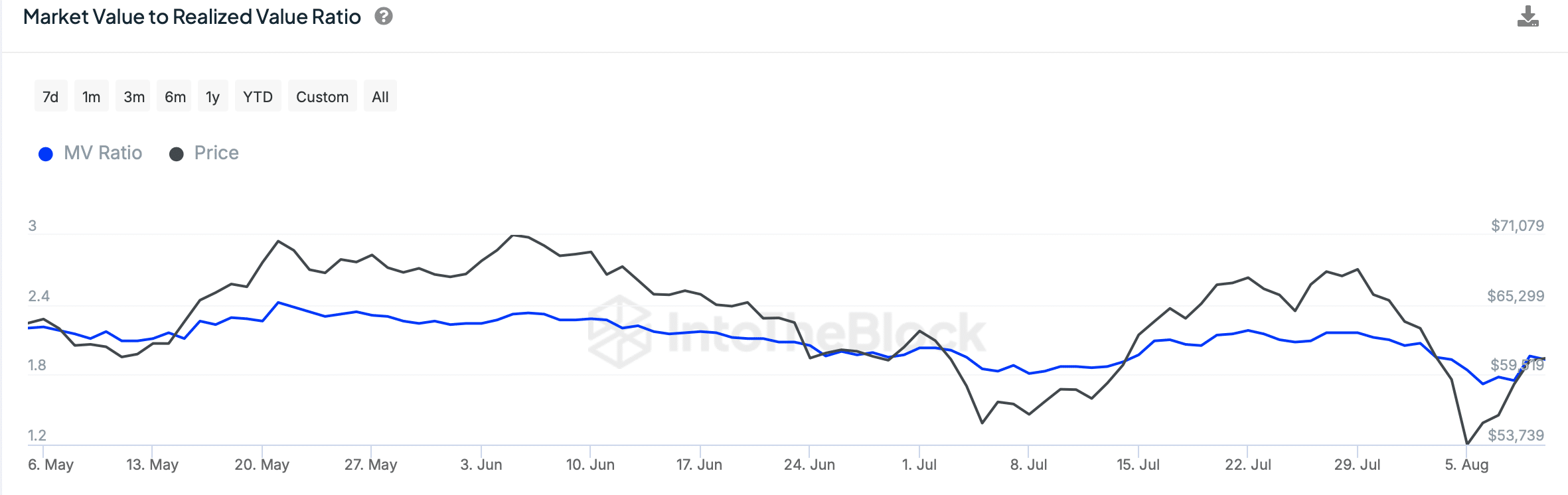Open the Custom date range picker
The width and height of the screenshot is (1568, 495).
pyautogui.click(x=323, y=97)
